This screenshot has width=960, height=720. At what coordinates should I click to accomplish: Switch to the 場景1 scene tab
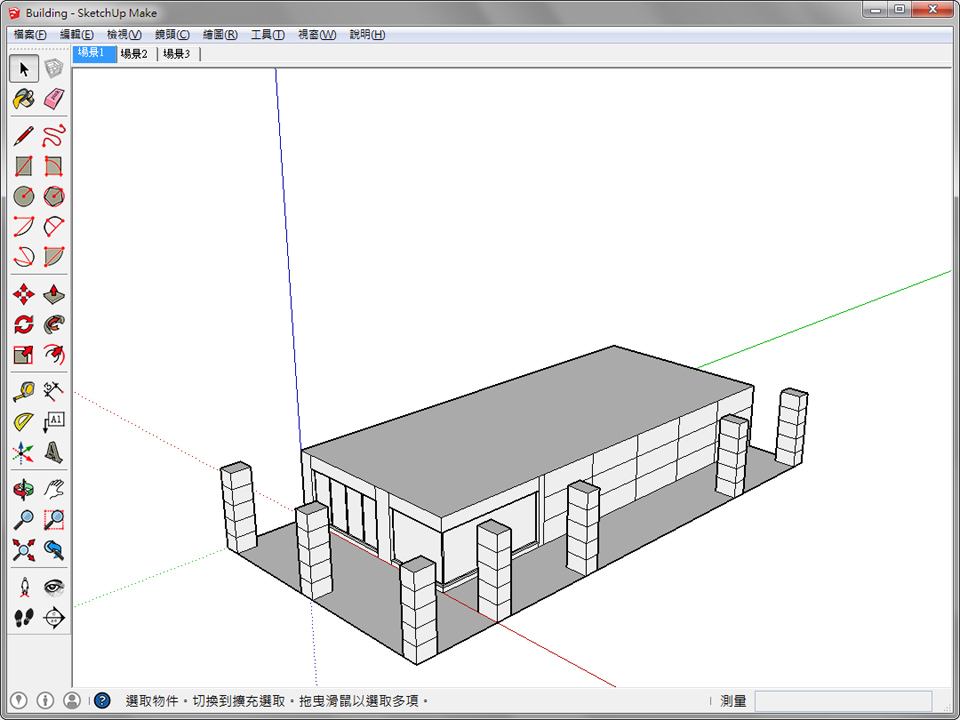point(94,53)
